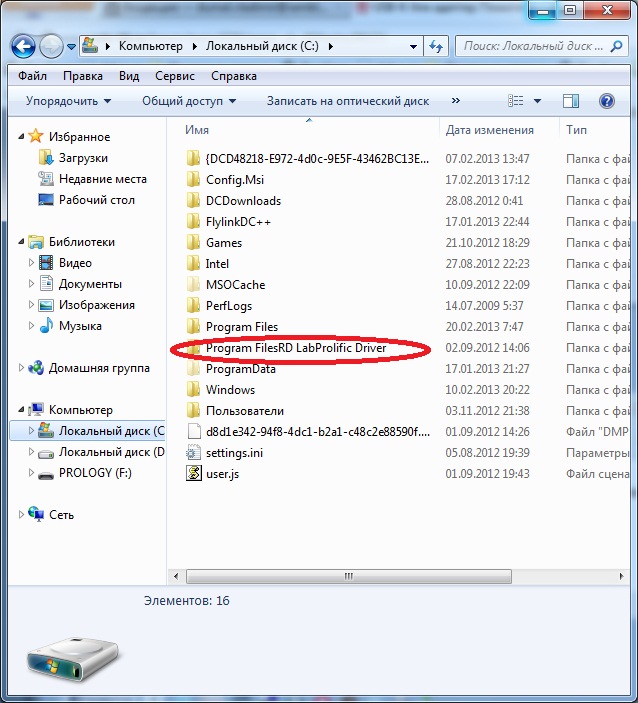
Task: Collapse the Компьютер tree node
Action: (21, 409)
